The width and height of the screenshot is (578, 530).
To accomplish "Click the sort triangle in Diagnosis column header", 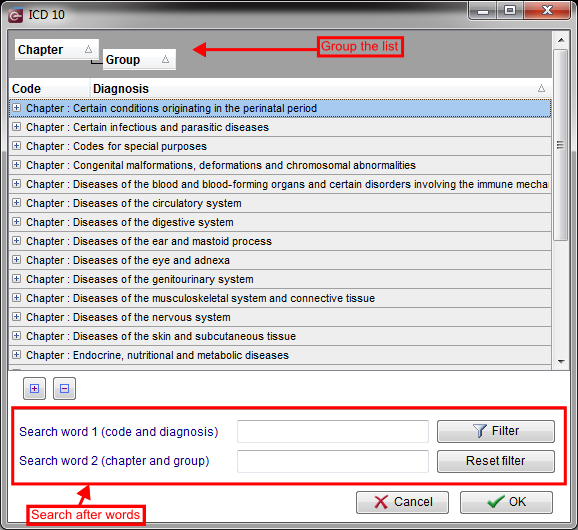I will pyautogui.click(x=541, y=88).
